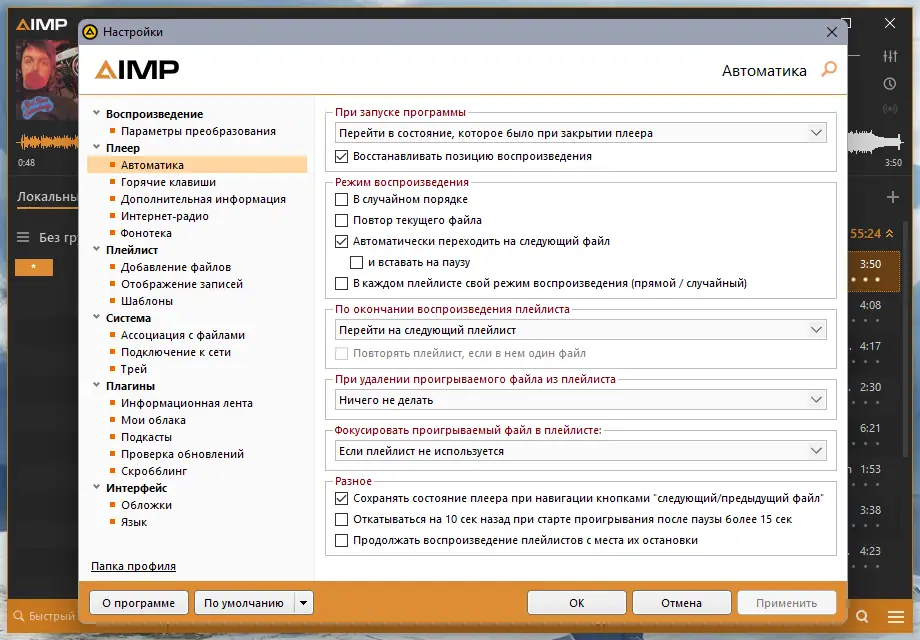Toggle Восстанавливать позицию воспроизведения checkbox
This screenshot has width=920, height=640.
(x=341, y=157)
